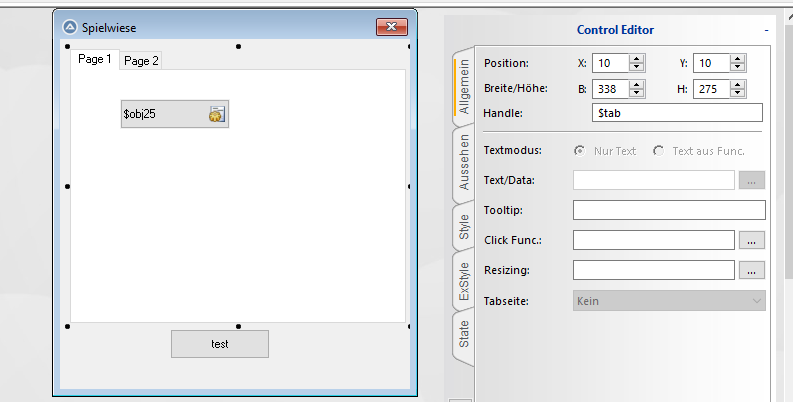Click the browse button next to Resizing

pyautogui.click(x=752, y=270)
